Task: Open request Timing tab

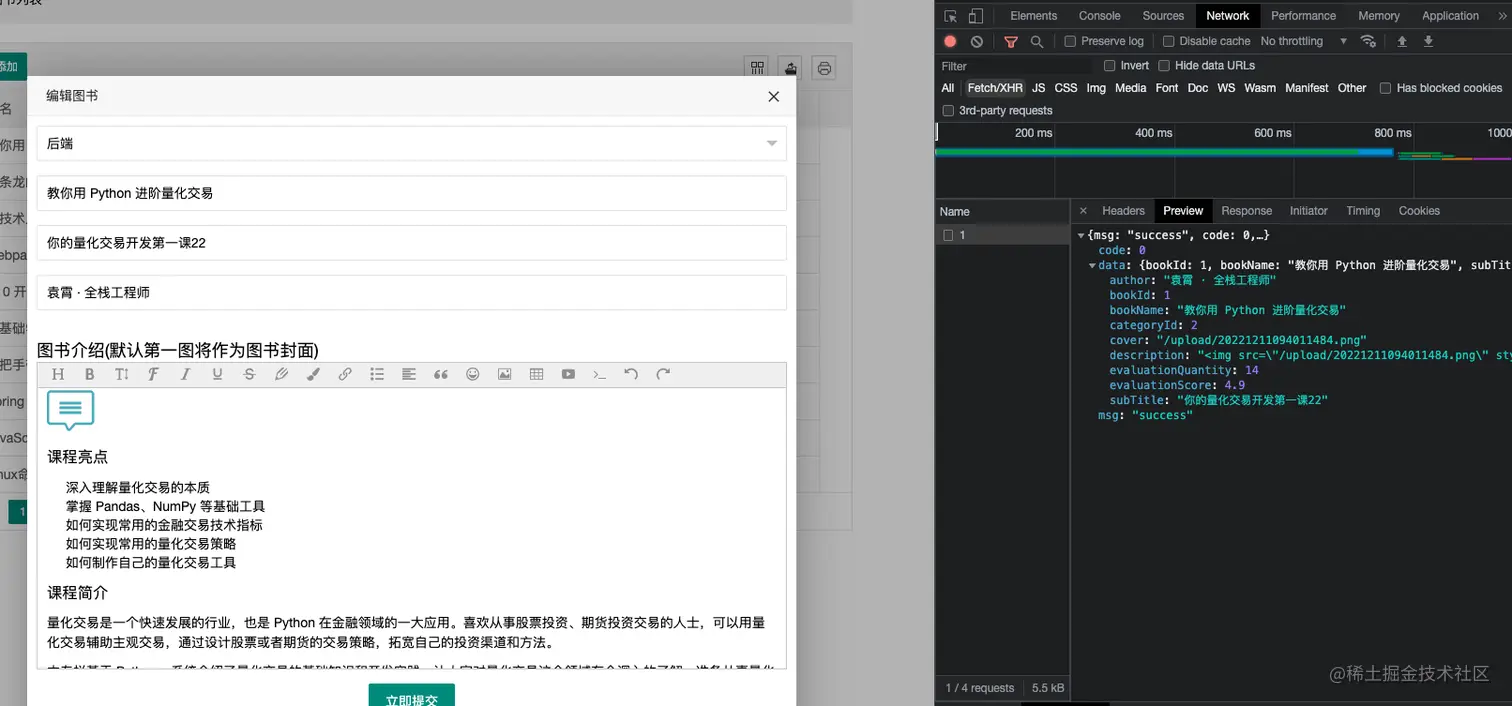Action: 1362,211
